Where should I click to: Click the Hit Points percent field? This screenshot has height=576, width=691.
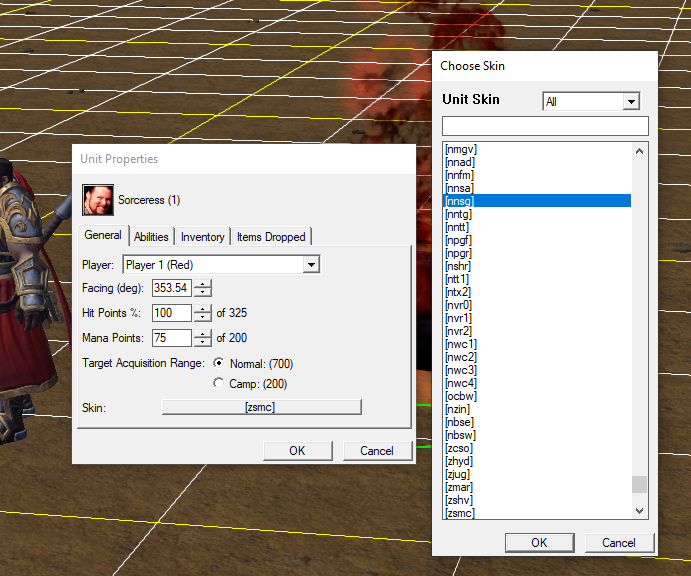[172, 313]
